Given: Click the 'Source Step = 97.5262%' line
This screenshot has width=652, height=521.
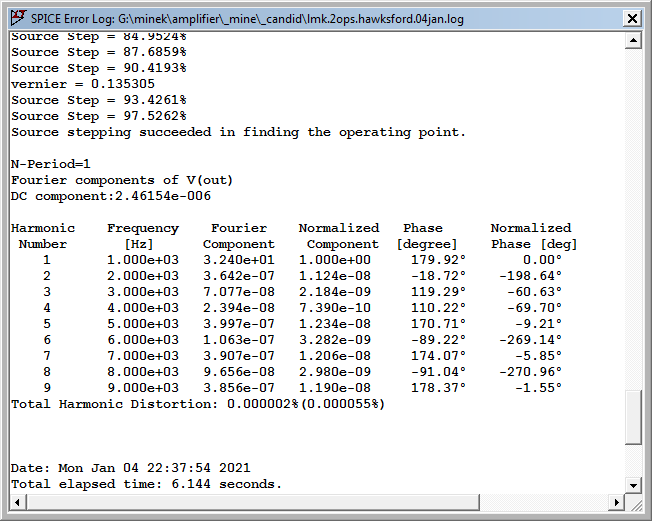Looking at the screenshot, I should [x=99, y=116].
